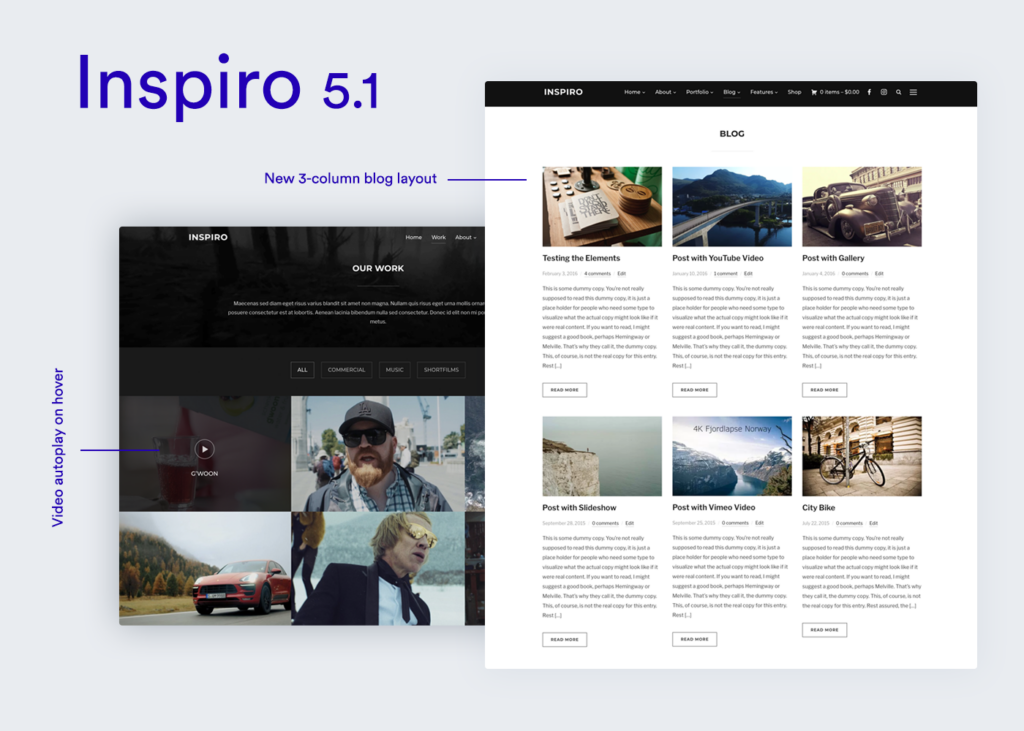Open the hamburger menu icon in header
Image resolution: width=1024 pixels, height=731 pixels.
[913, 92]
